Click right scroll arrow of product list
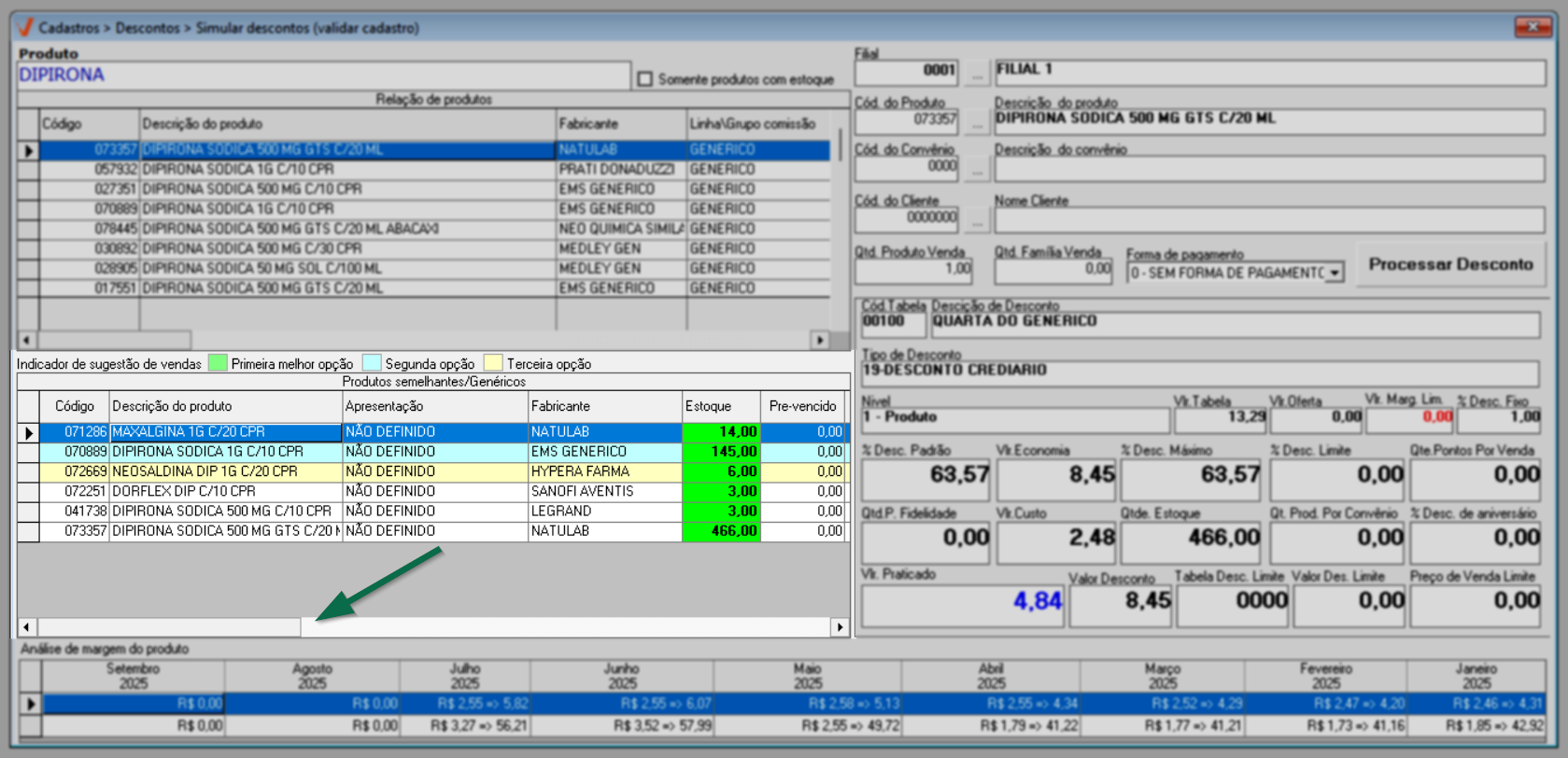Image resolution: width=1568 pixels, height=758 pixels. pos(820,340)
